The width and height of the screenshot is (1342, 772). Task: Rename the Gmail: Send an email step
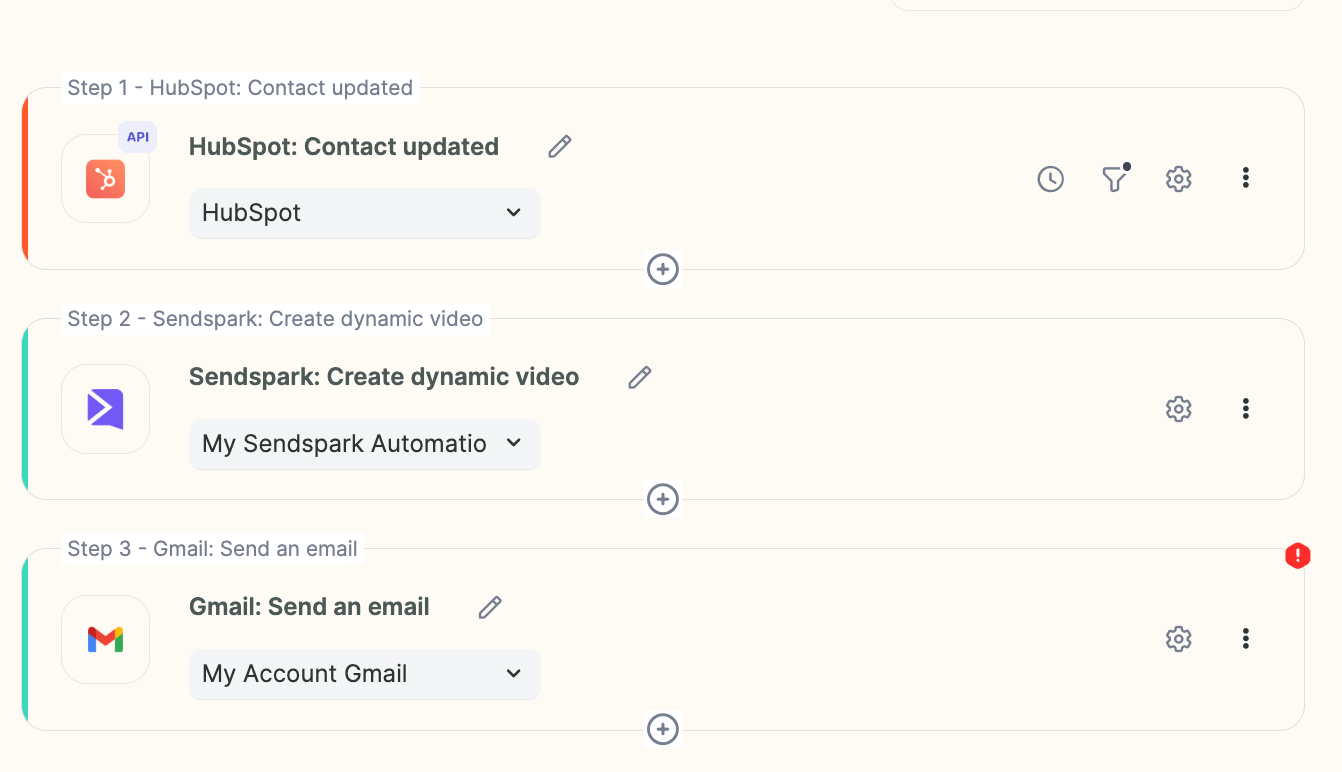coord(490,607)
